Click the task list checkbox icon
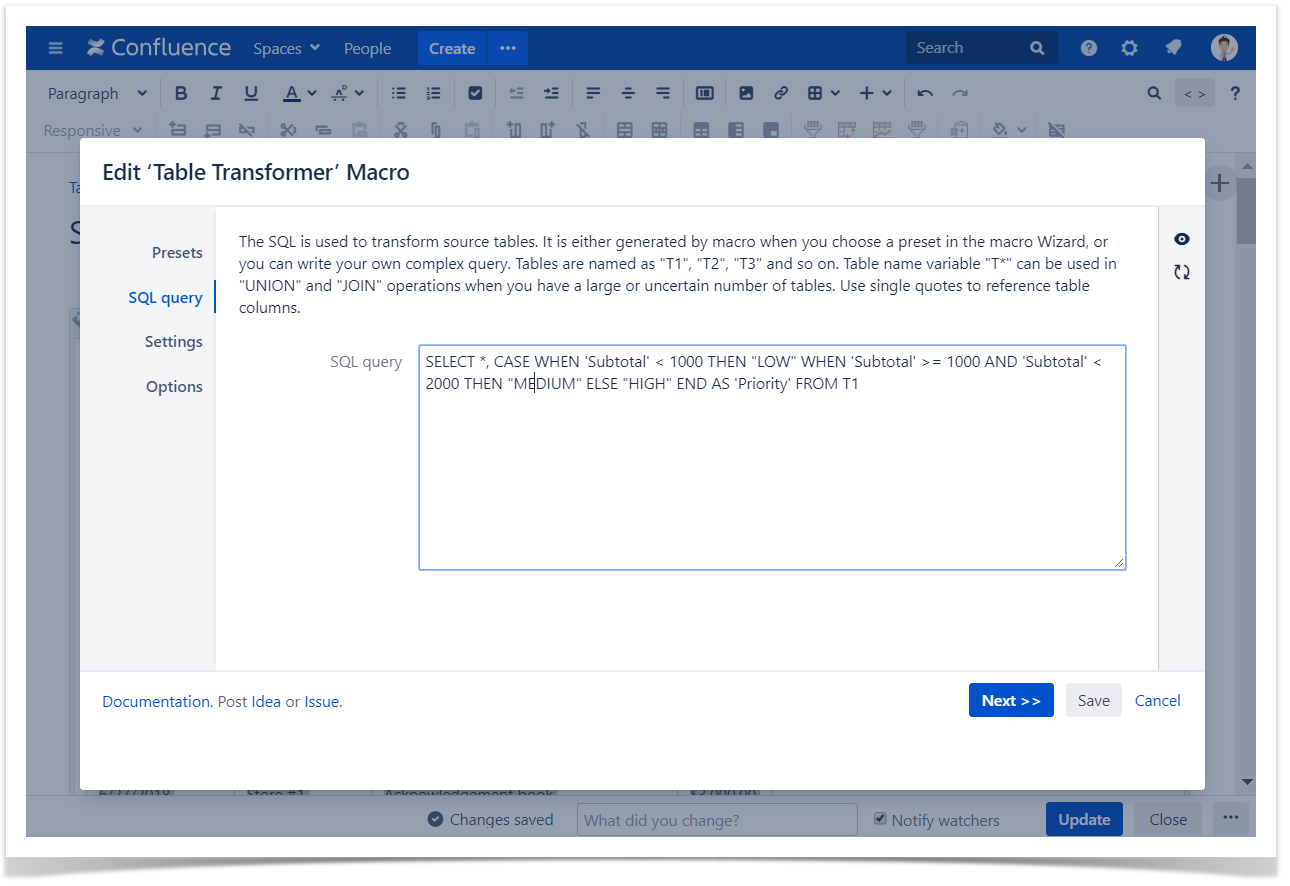The width and height of the screenshot is (1290, 886). click(x=475, y=93)
